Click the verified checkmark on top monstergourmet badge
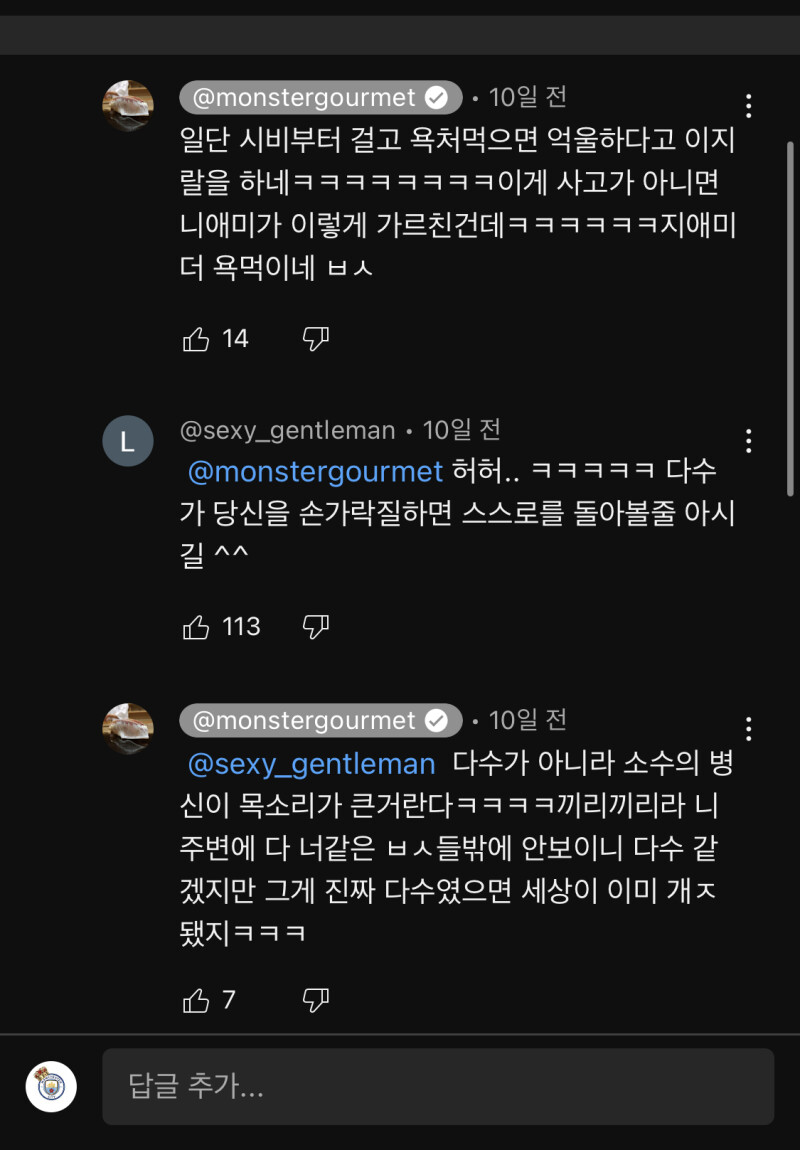Viewport: 800px width, 1150px height. (437, 98)
